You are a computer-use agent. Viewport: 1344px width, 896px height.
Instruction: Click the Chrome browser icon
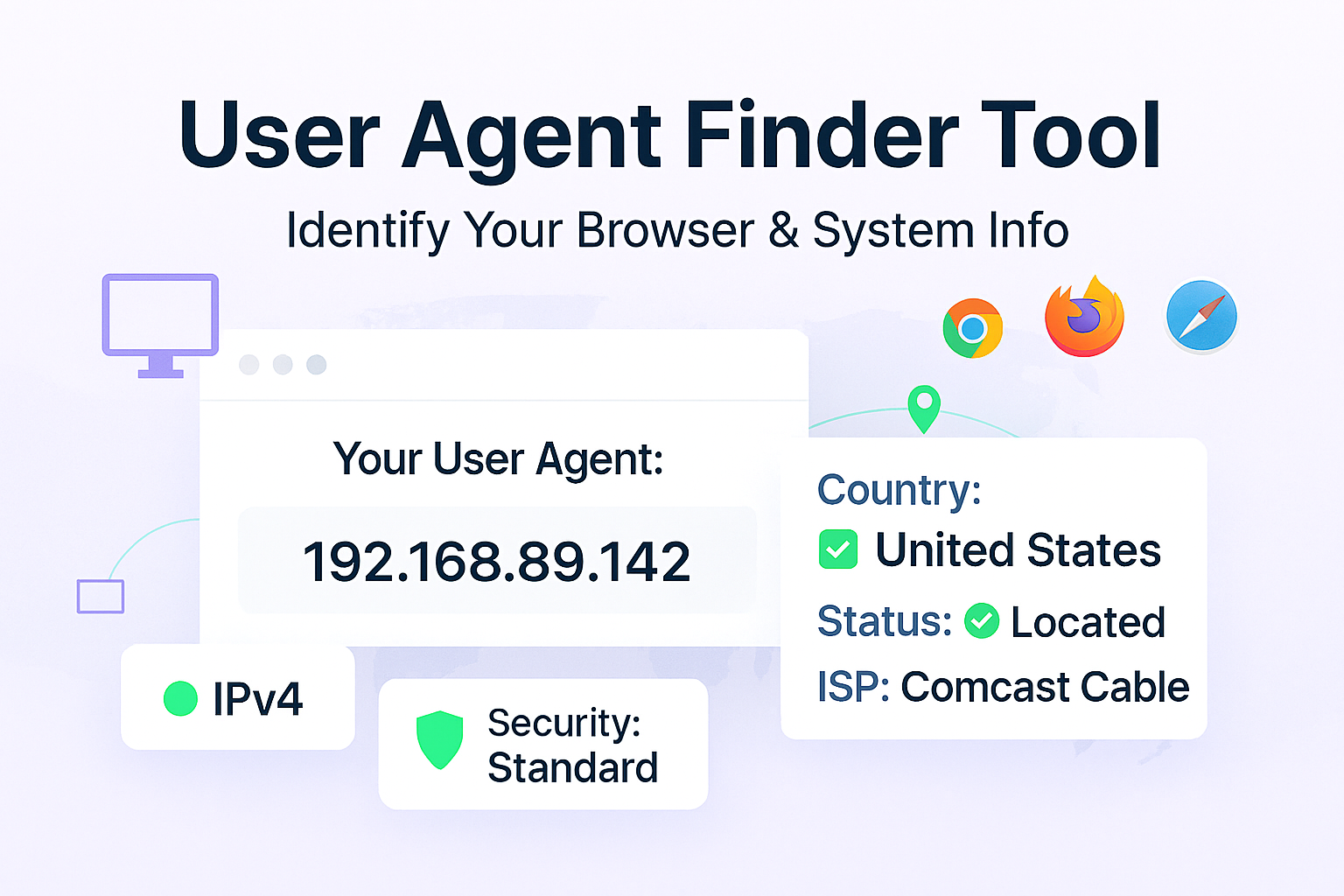(x=972, y=328)
